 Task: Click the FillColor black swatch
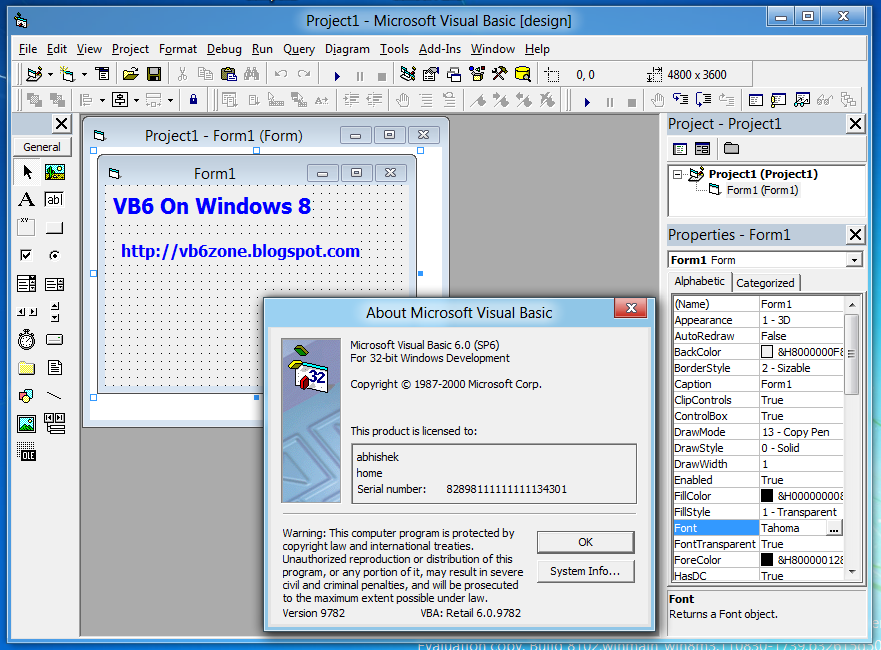766,496
